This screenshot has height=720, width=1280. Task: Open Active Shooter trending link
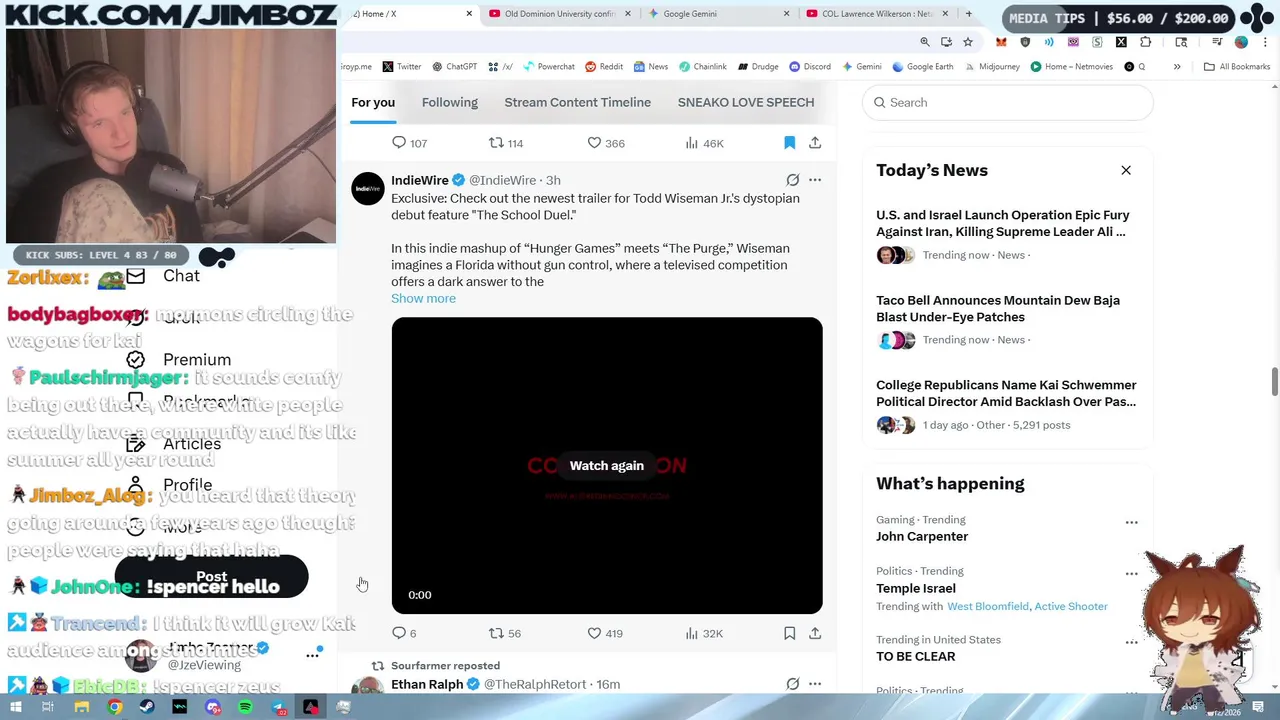tap(1071, 606)
